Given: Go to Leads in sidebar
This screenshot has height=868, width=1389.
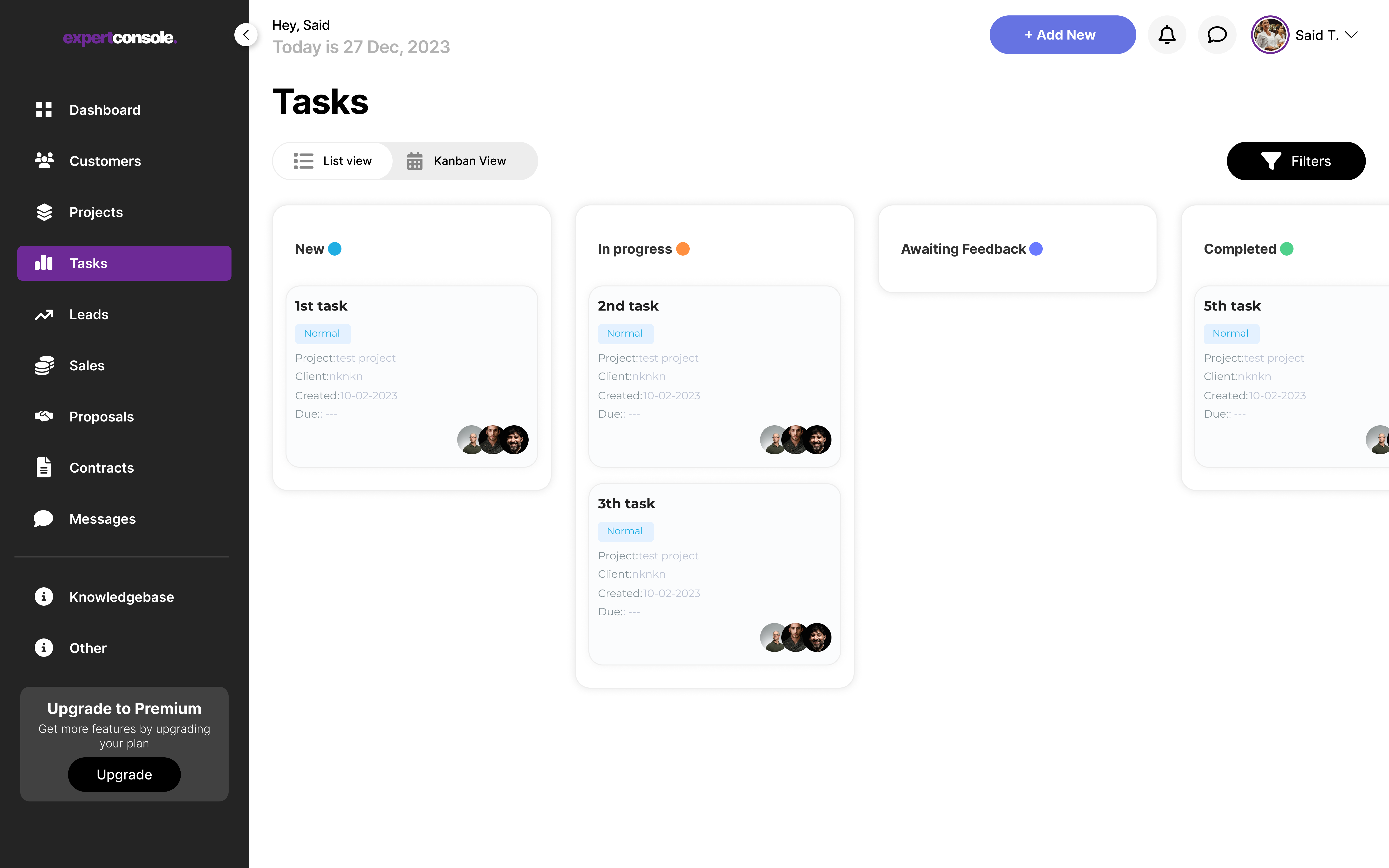Looking at the screenshot, I should point(89,314).
